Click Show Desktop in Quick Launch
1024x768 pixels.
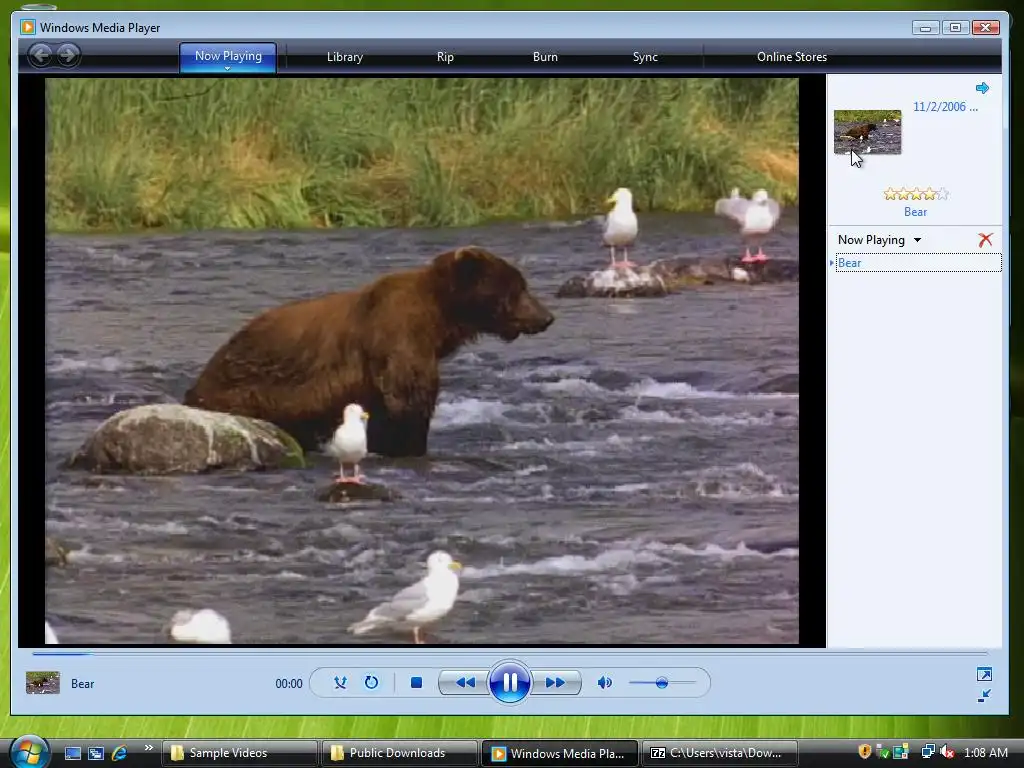[x=73, y=753]
